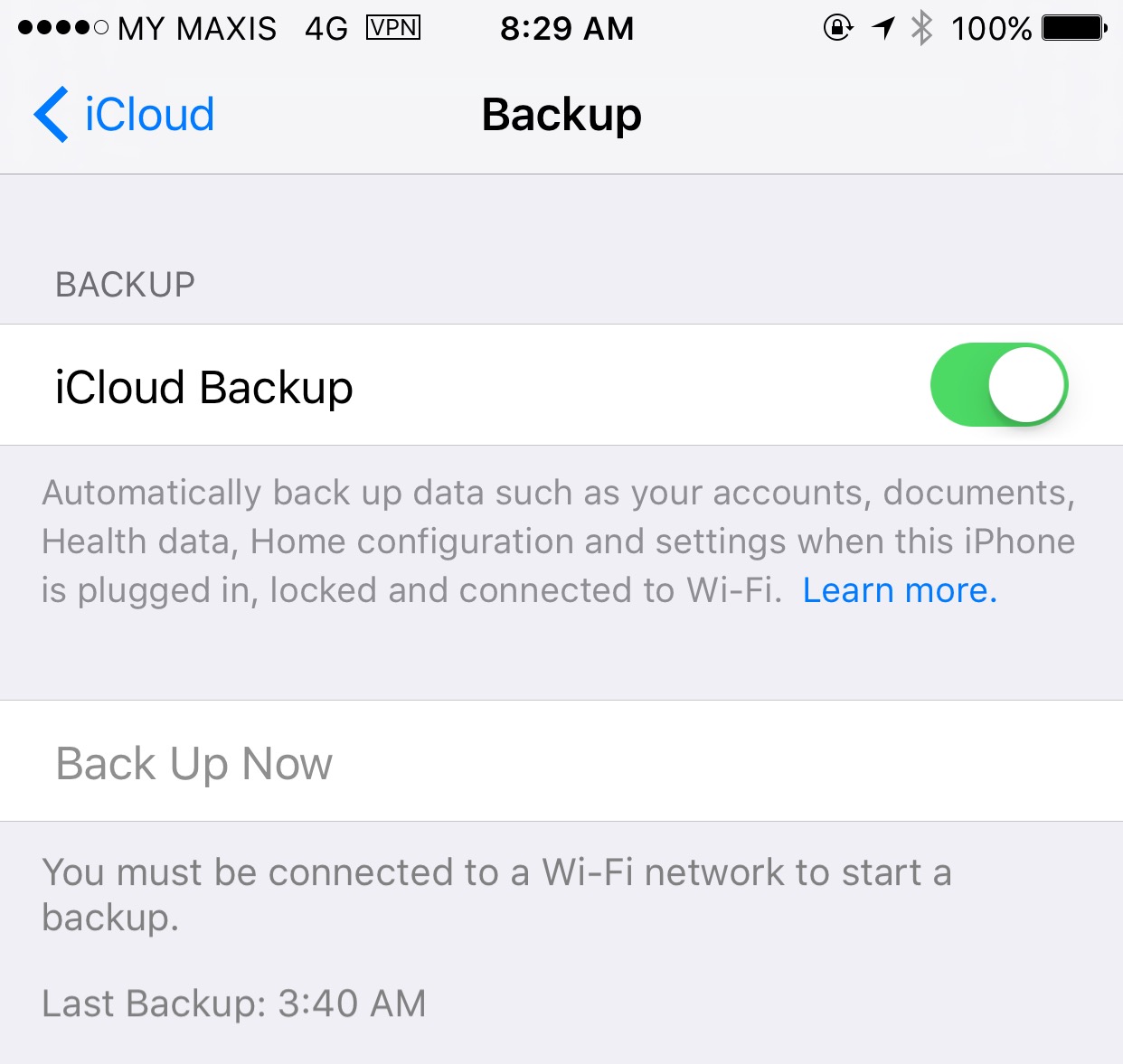Tap the 4G network indicator
The height and width of the screenshot is (1064, 1123).
[326, 29]
